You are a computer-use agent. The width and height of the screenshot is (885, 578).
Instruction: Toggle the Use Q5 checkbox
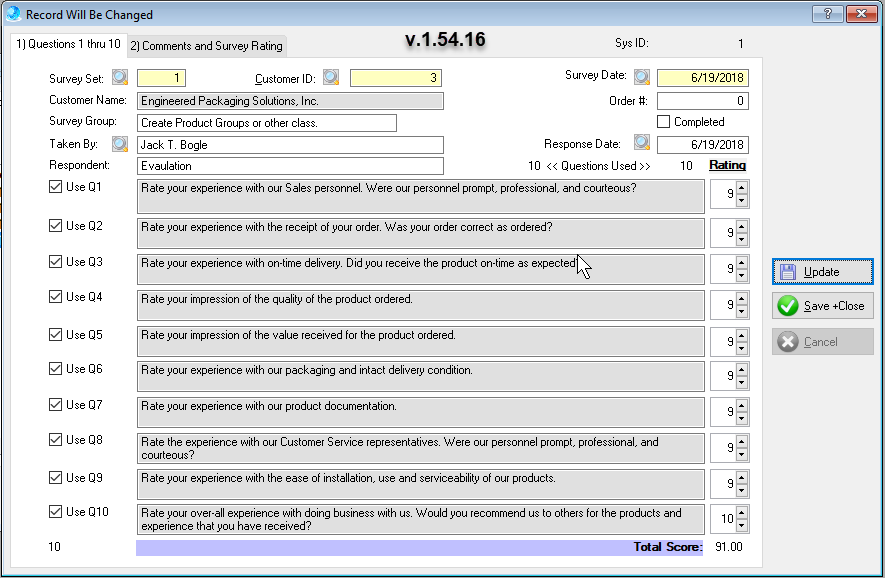(55, 335)
